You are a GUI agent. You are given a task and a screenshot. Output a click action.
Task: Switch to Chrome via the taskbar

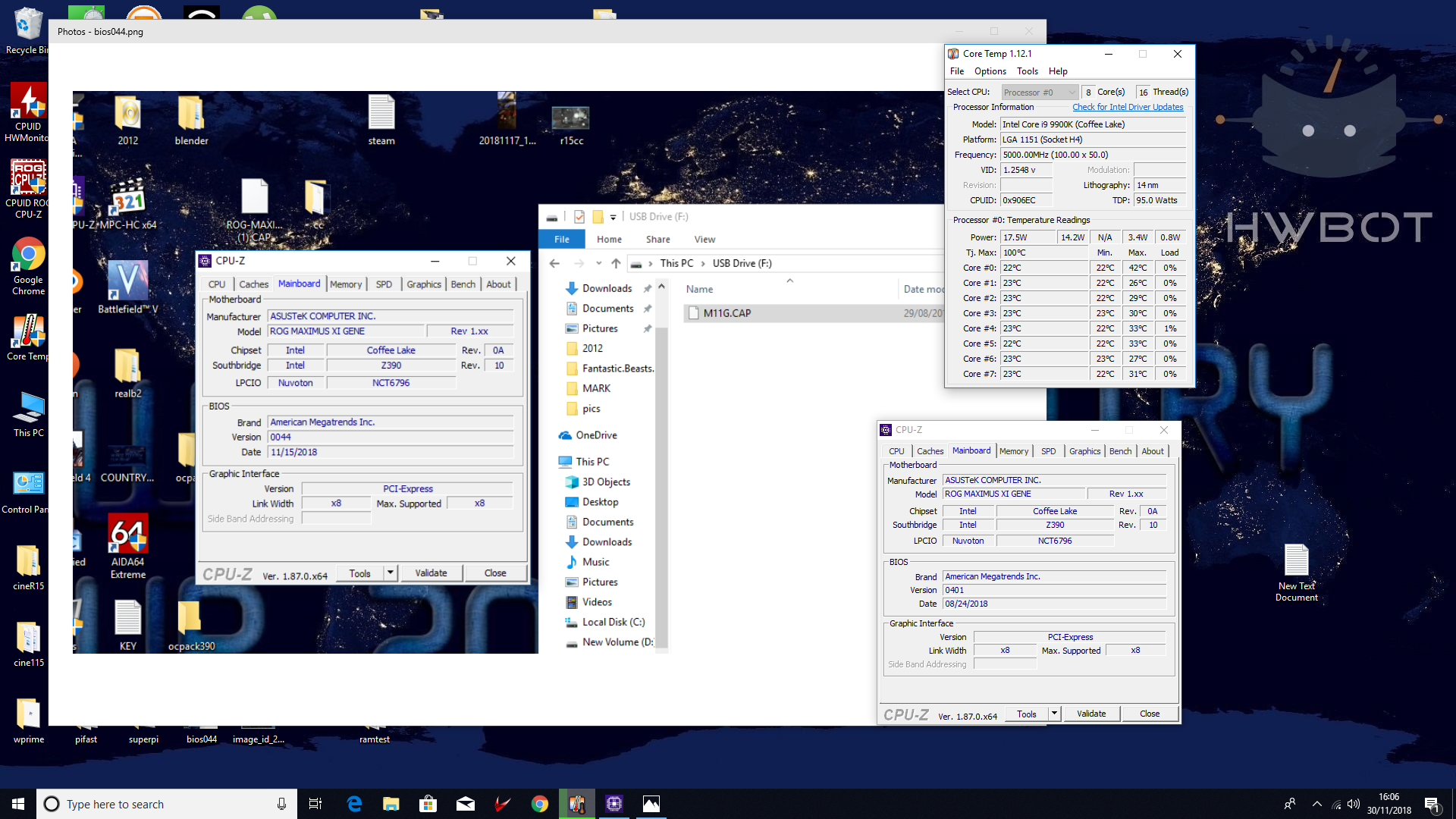point(540,804)
